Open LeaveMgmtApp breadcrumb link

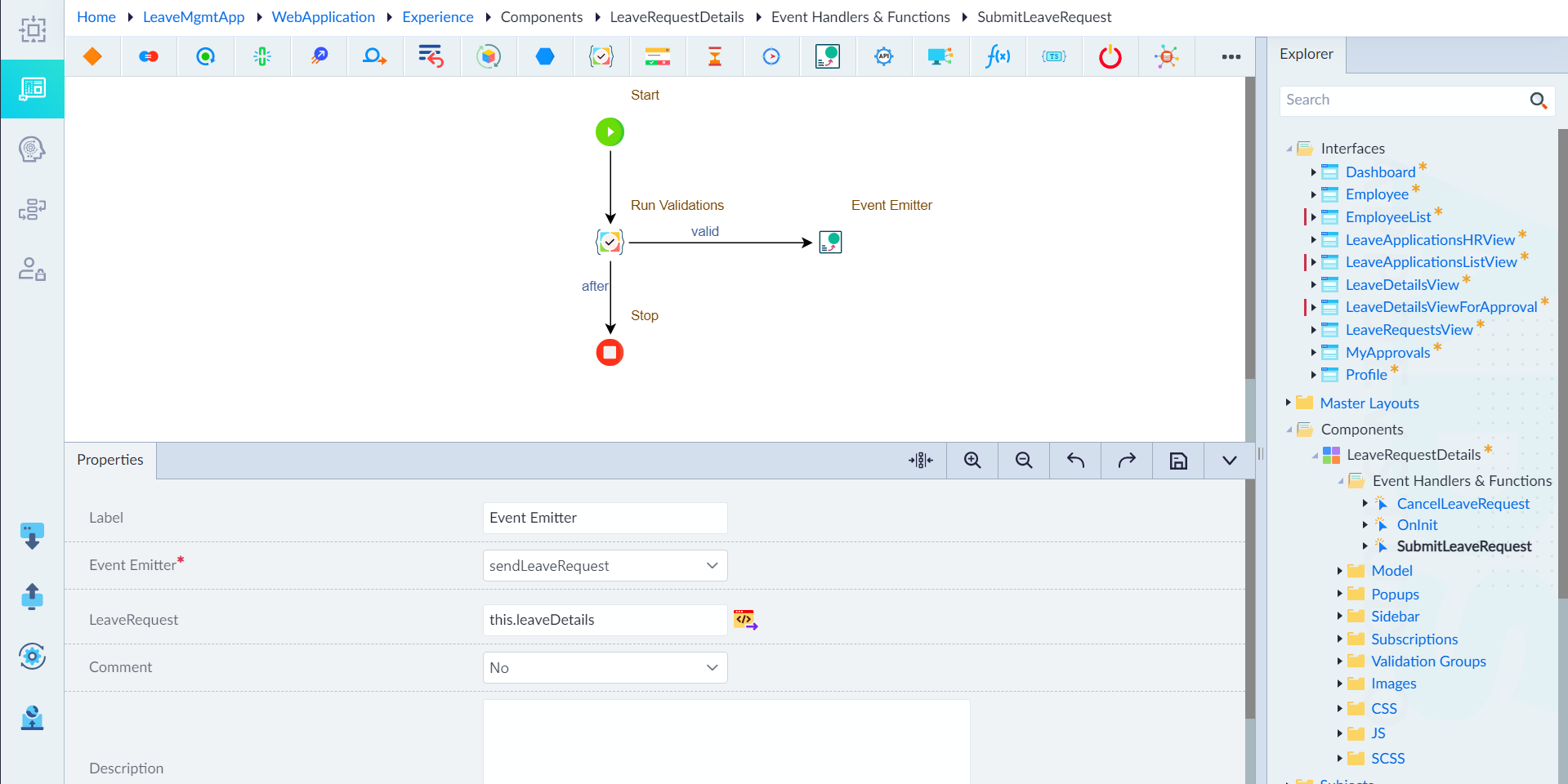click(x=194, y=17)
